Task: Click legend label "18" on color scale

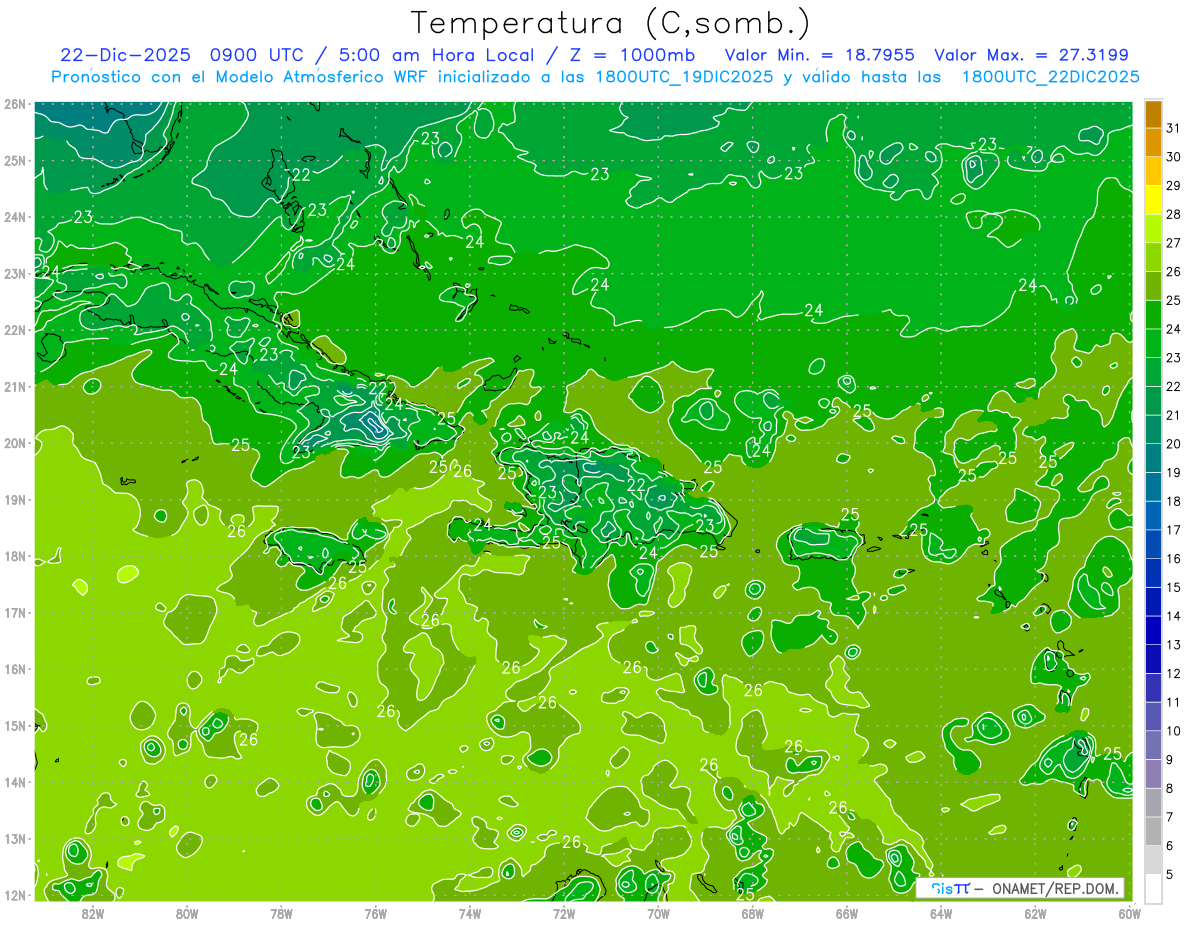Action: (x=1174, y=501)
